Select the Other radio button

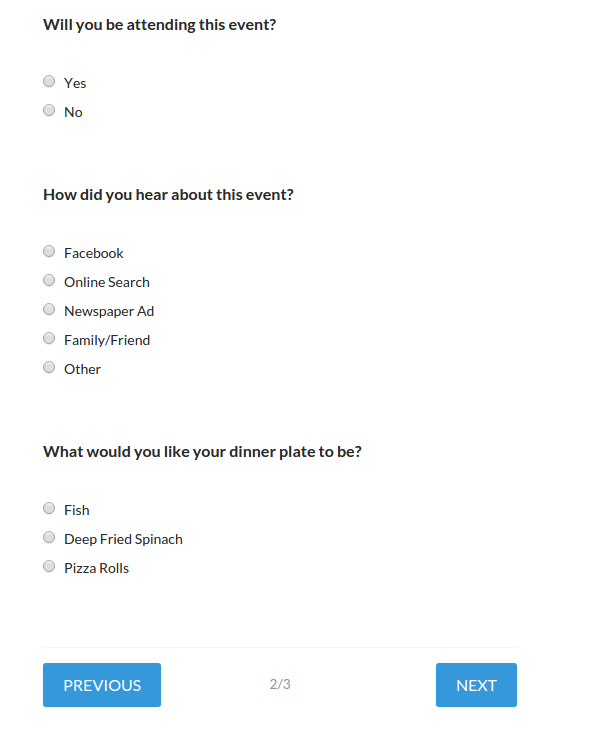[x=49, y=368]
